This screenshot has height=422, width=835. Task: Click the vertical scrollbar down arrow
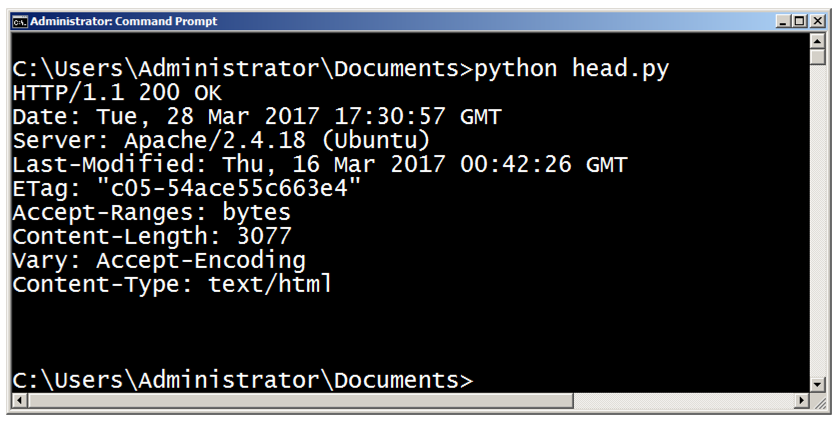pos(817,384)
